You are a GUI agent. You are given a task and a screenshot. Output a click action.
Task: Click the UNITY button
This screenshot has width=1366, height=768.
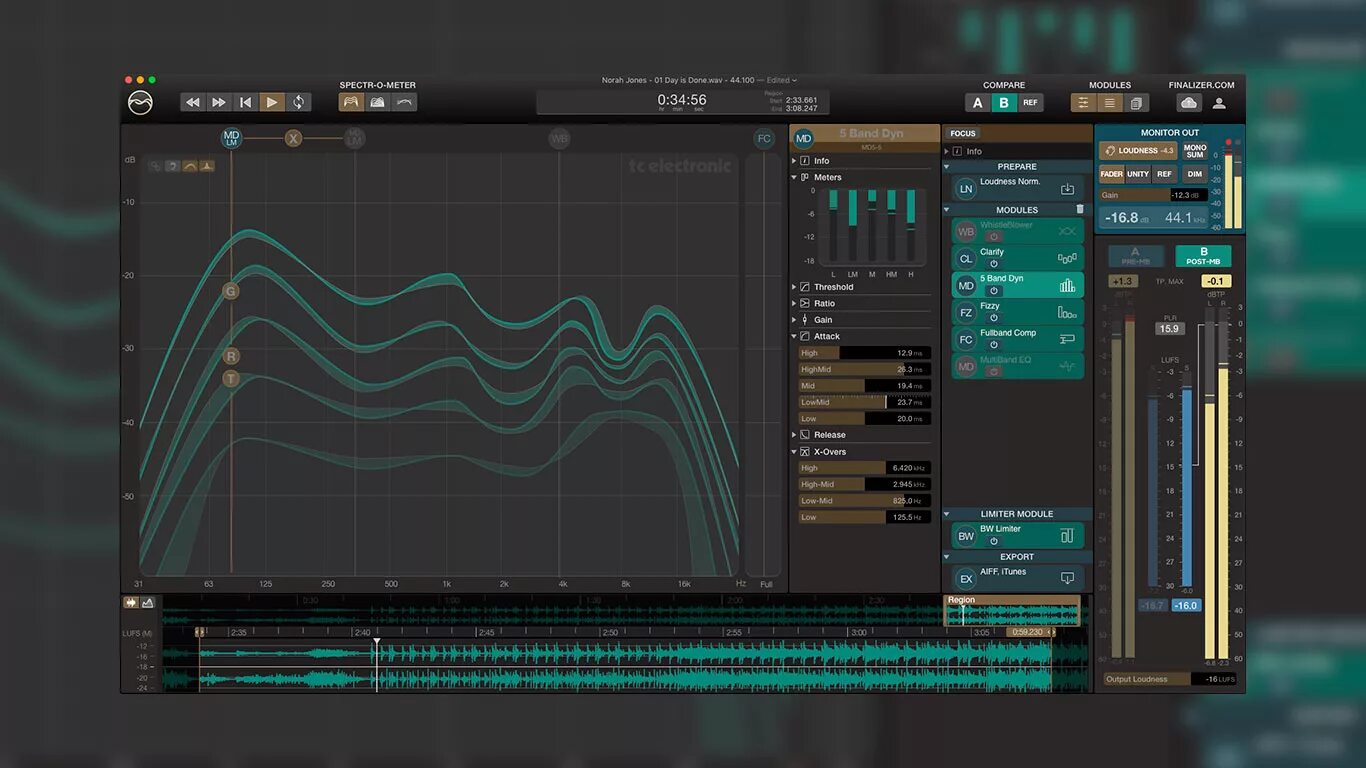(x=1138, y=174)
